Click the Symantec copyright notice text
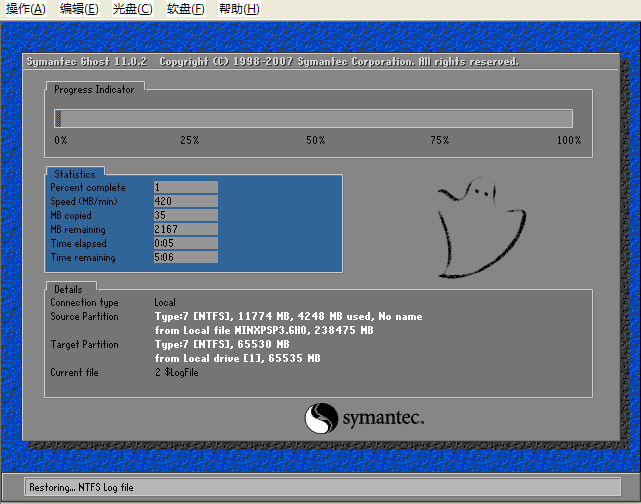 (339, 61)
